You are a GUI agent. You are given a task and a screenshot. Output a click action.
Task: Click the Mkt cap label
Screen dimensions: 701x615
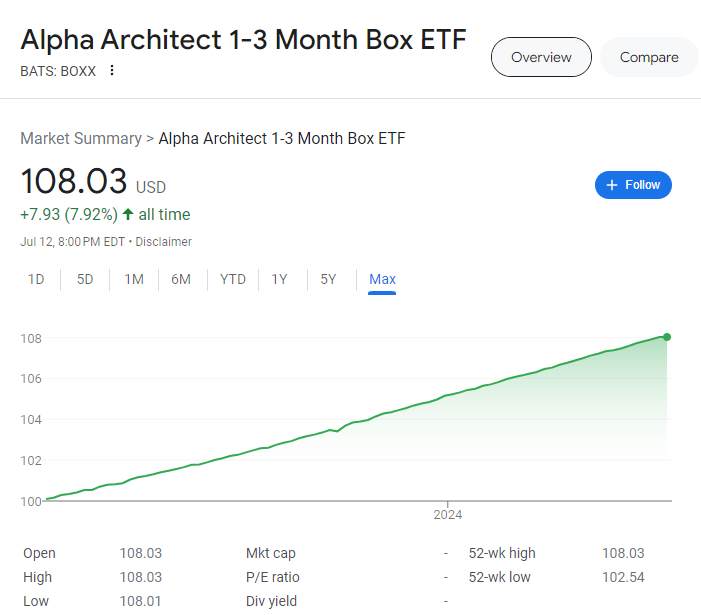270,553
